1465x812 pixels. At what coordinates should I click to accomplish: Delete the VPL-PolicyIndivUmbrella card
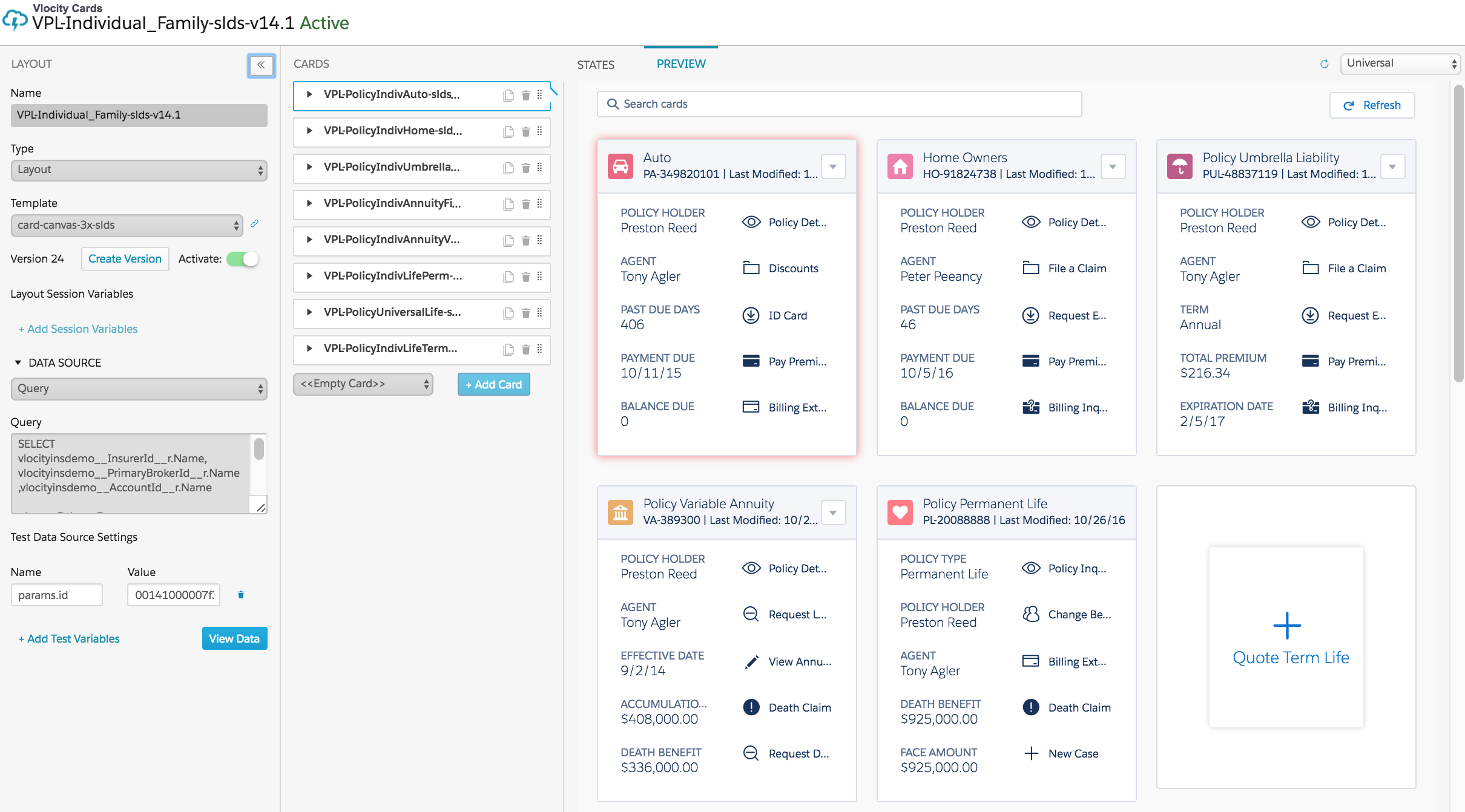pyautogui.click(x=525, y=168)
